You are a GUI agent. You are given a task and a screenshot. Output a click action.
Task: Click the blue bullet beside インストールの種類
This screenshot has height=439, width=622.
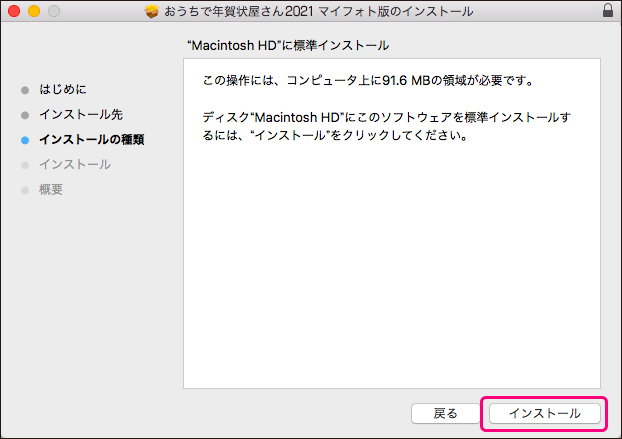pyautogui.click(x=25, y=140)
